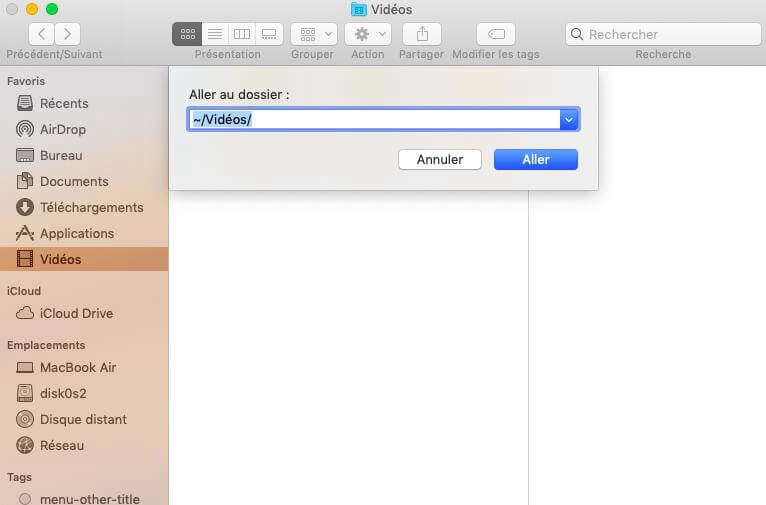The width and height of the screenshot is (766, 505).
Task: Click the AirDrop sidebar icon
Action: point(25,129)
